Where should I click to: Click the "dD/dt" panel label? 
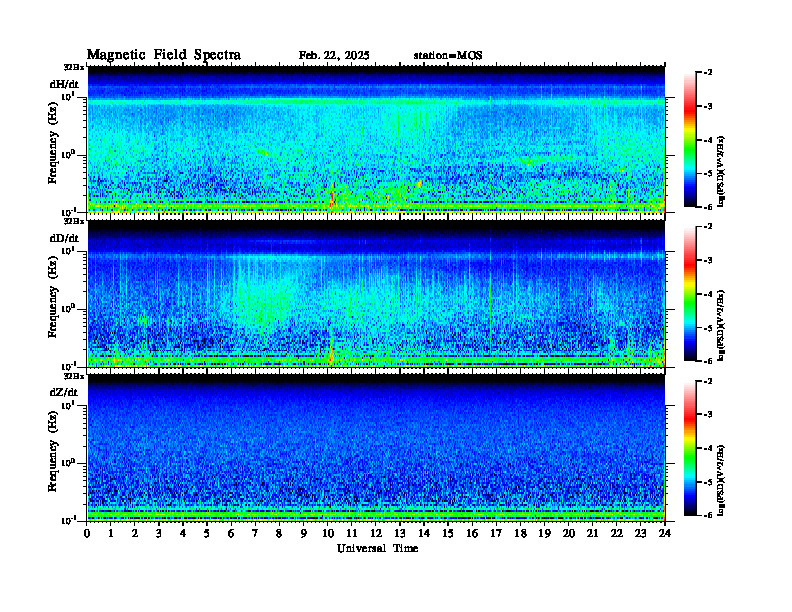tap(64, 238)
